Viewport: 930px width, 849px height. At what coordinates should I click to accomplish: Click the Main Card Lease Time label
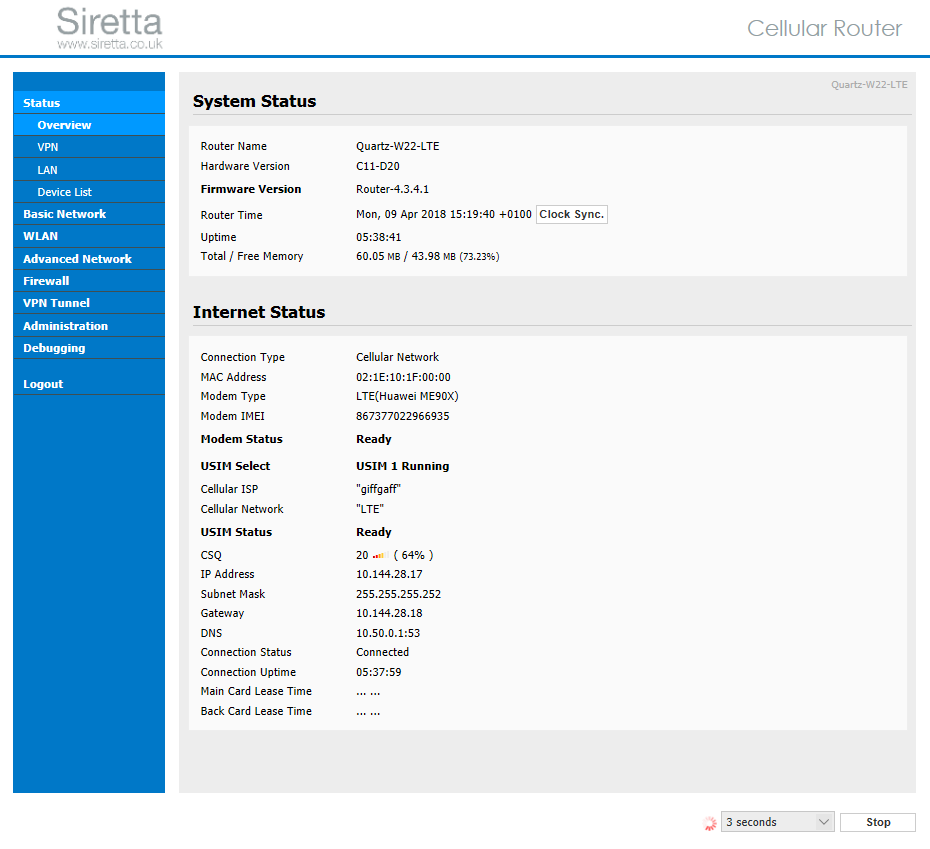tap(256, 691)
